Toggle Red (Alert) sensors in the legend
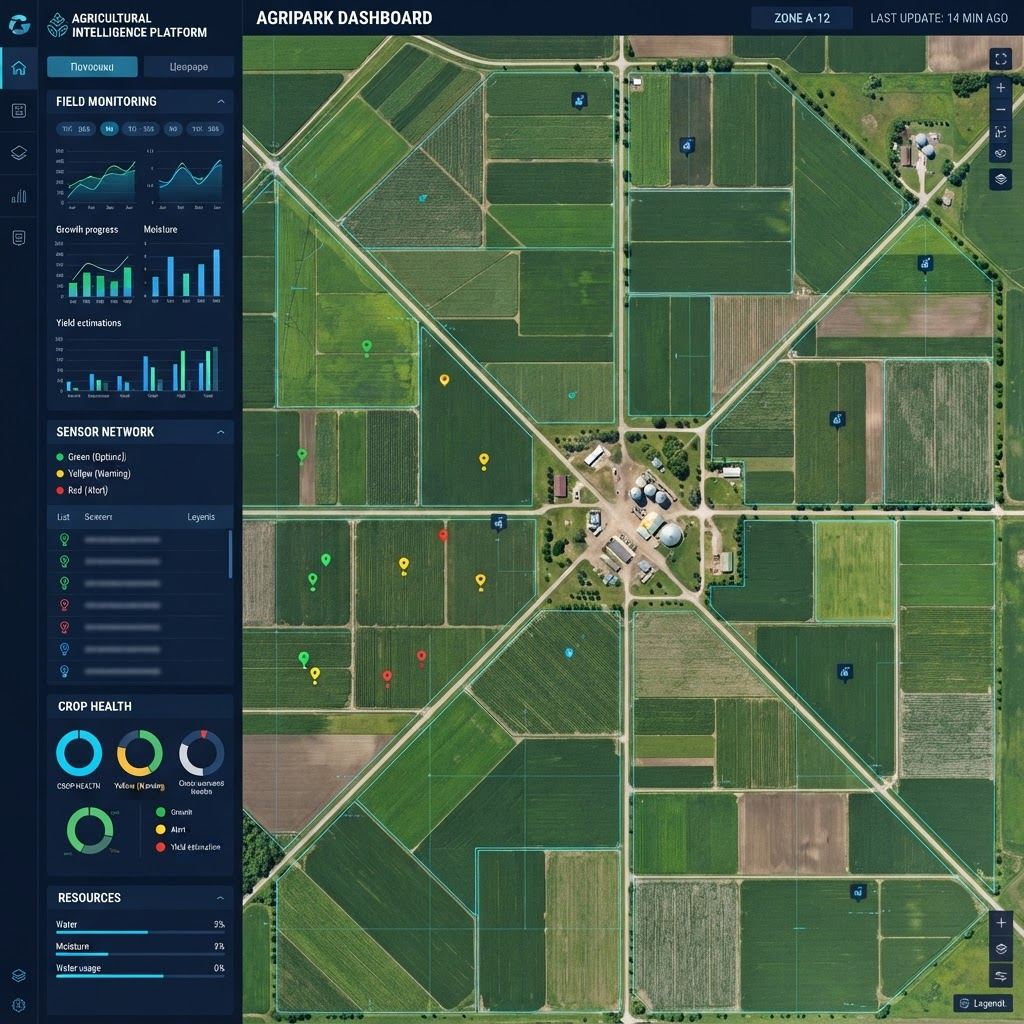The width and height of the screenshot is (1024, 1024). (x=82, y=490)
